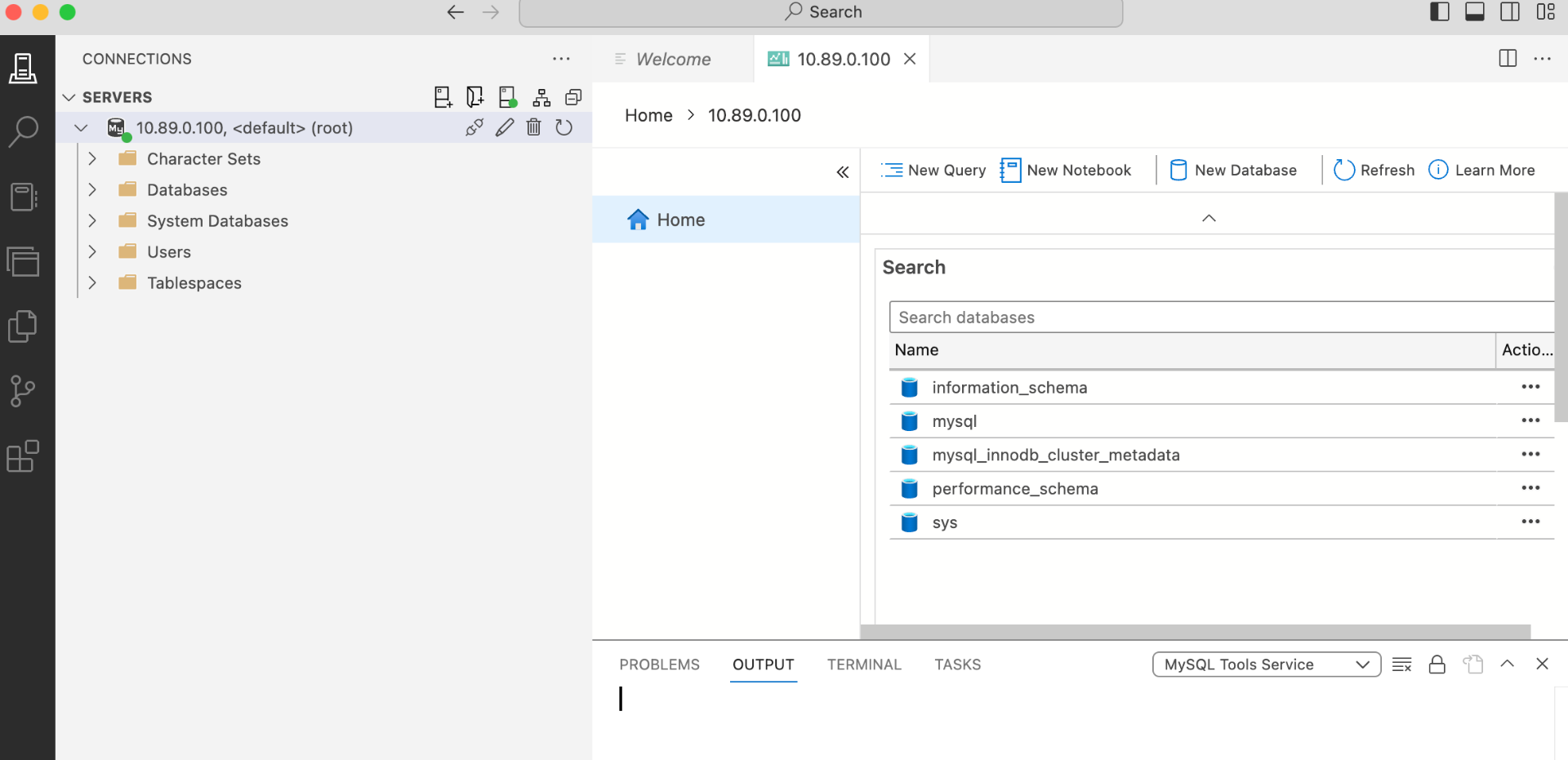Toggle the primary side bar layout icon
Image resolution: width=1568 pixels, height=760 pixels.
[1440, 11]
